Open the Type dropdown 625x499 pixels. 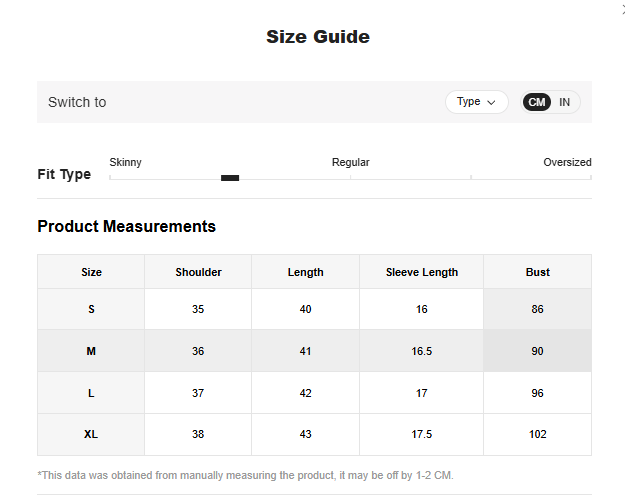(x=476, y=102)
